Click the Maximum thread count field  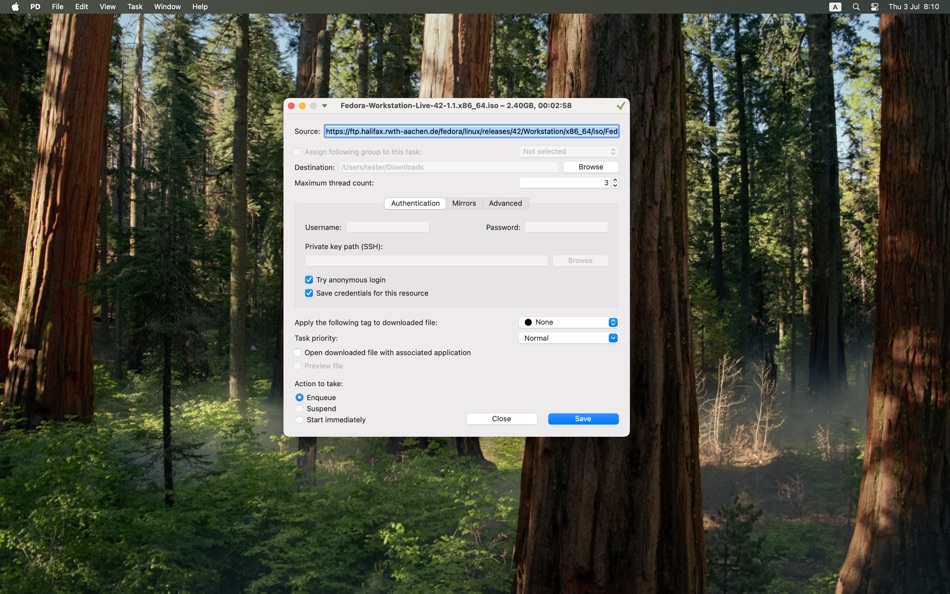click(565, 182)
